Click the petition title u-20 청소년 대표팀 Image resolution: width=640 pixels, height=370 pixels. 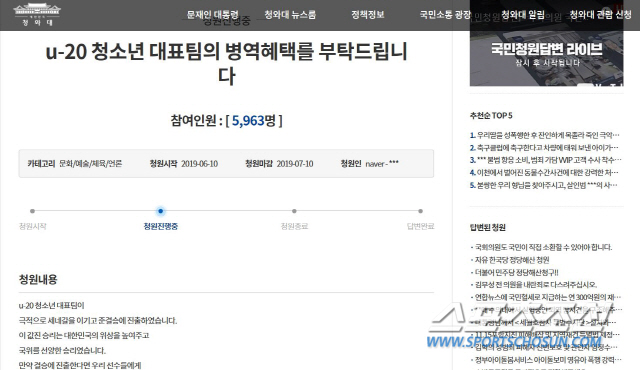pos(227,63)
